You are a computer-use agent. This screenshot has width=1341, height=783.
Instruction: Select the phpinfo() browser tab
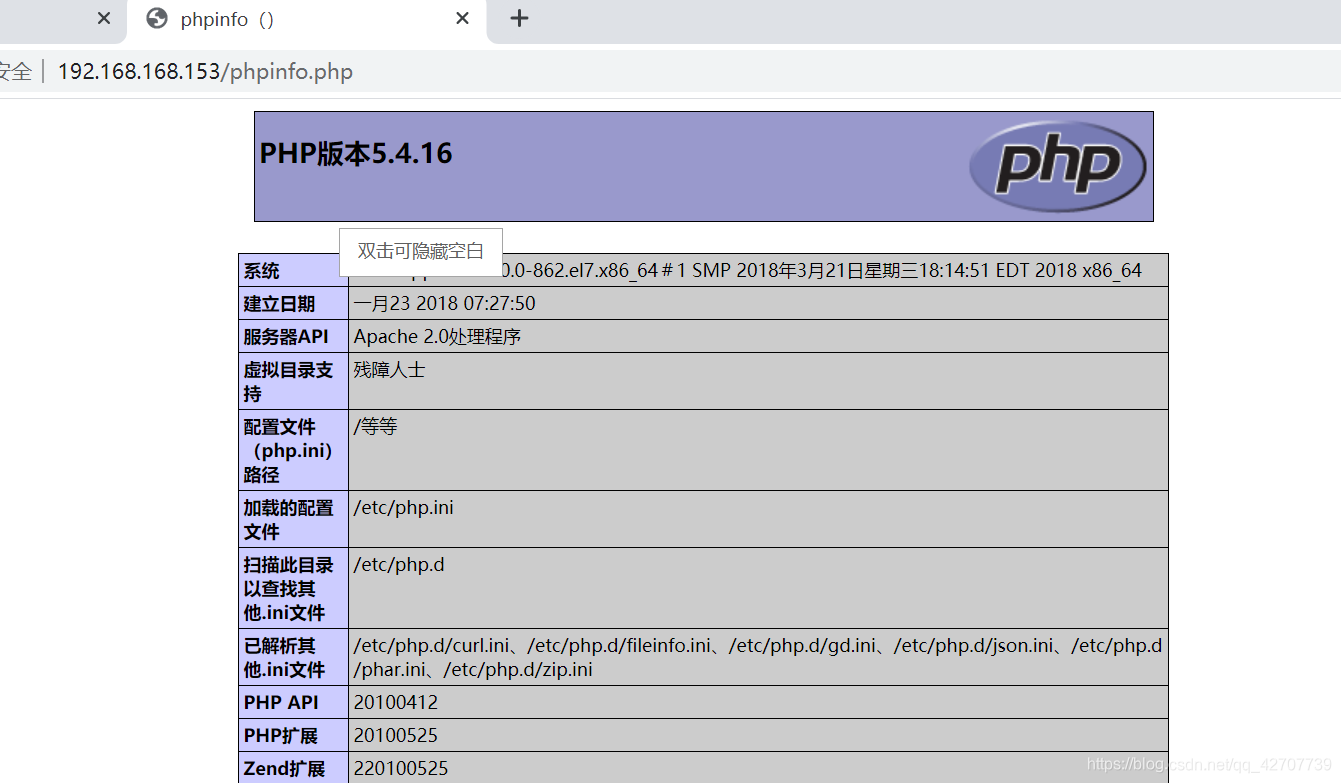tap(307, 21)
